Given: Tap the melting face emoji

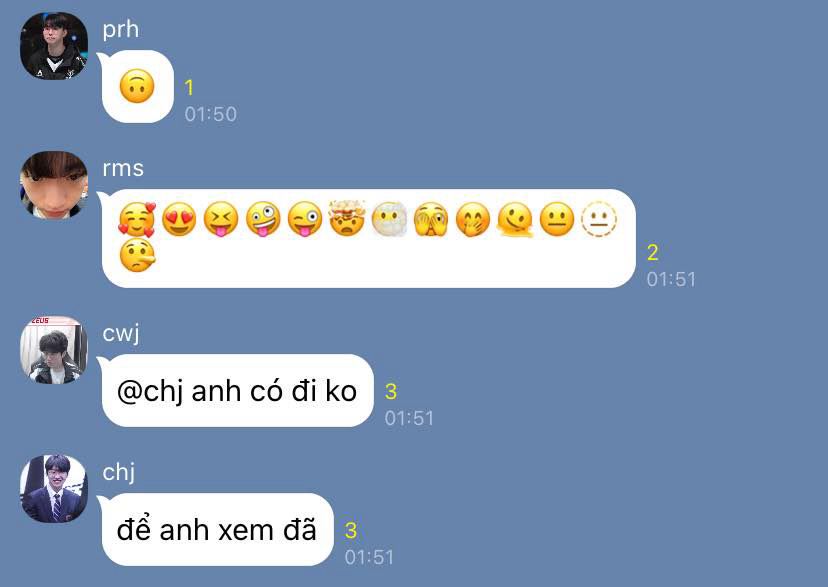Looking at the screenshot, I should coord(515,219).
